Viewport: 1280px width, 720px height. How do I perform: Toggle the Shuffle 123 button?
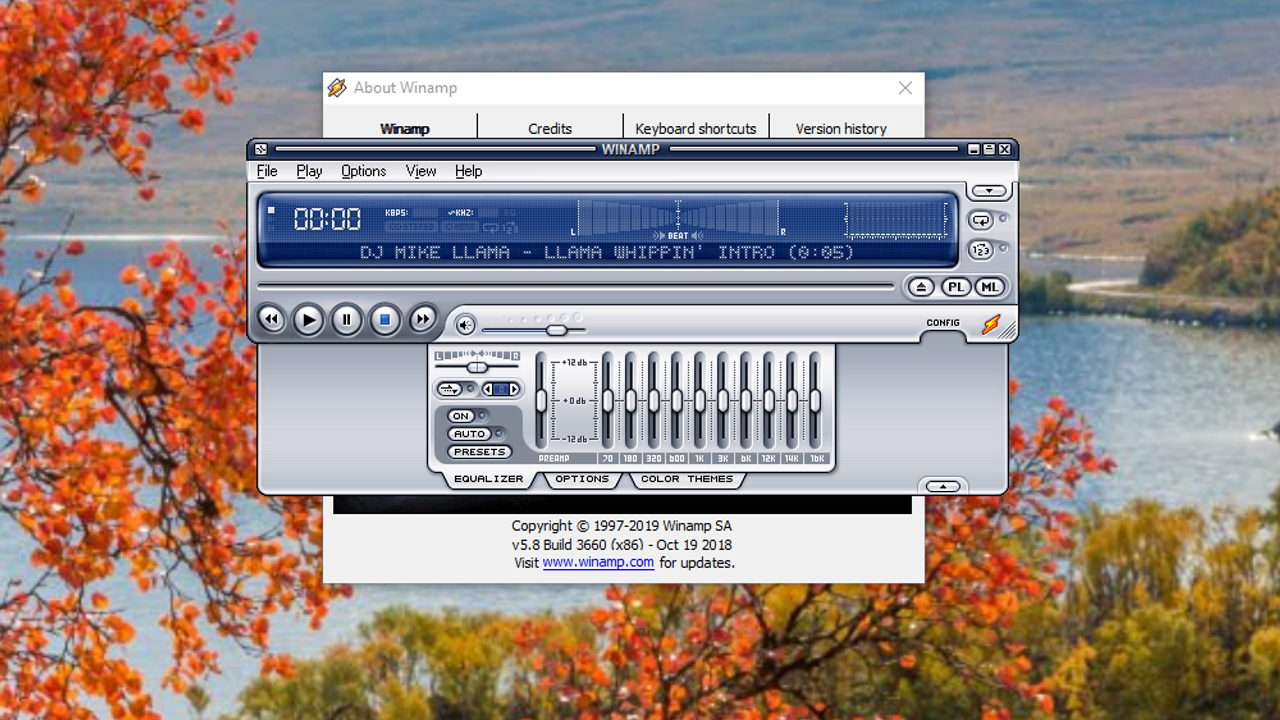click(981, 250)
